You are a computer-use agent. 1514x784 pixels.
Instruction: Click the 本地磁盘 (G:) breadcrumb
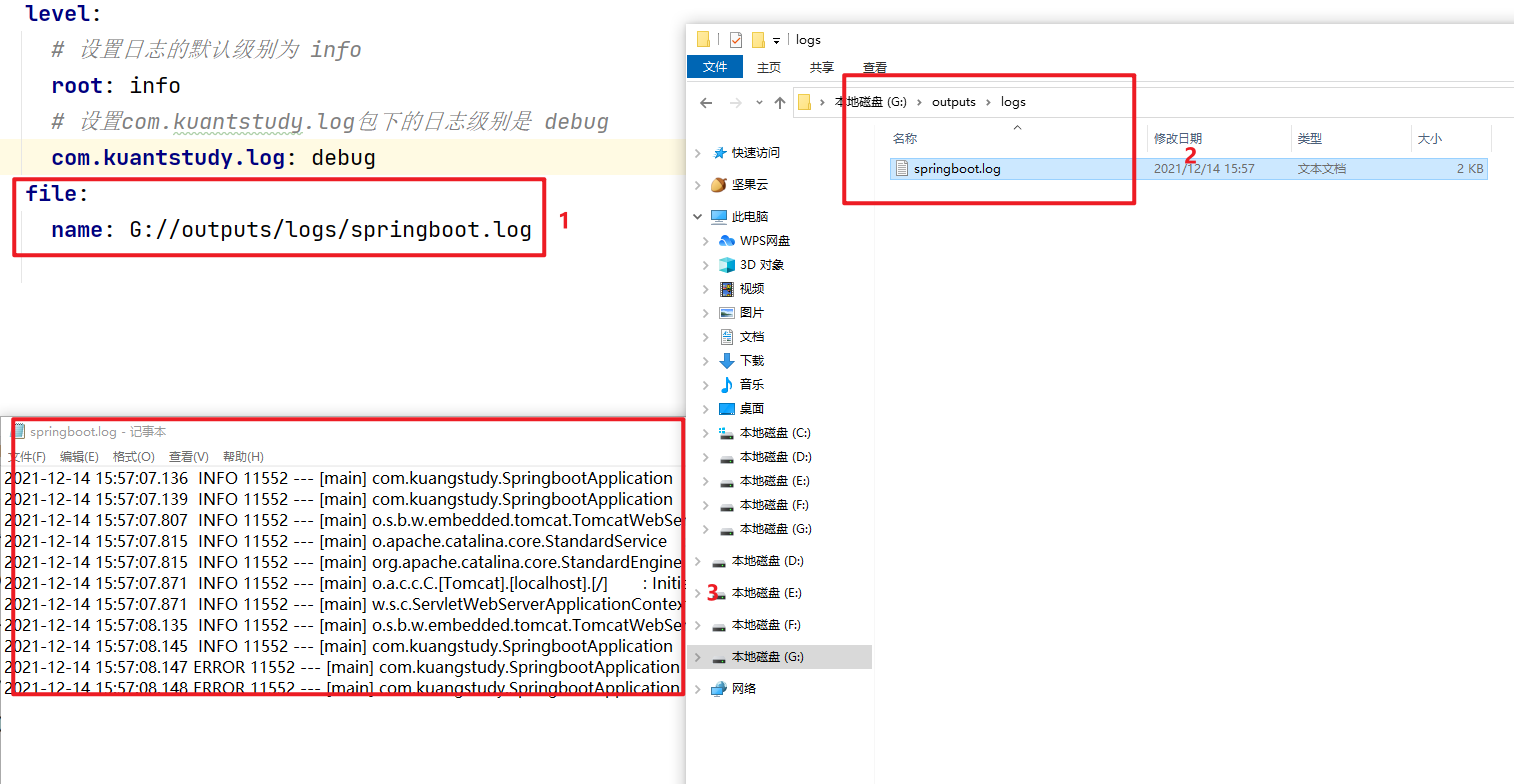(870, 102)
